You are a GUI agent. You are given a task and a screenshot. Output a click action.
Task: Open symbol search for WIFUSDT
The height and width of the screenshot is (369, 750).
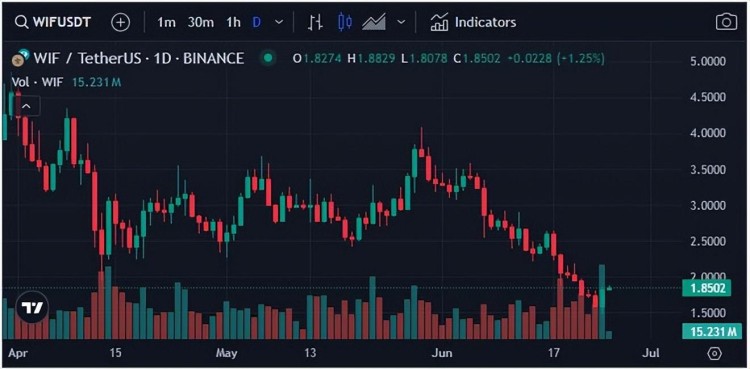pos(53,22)
